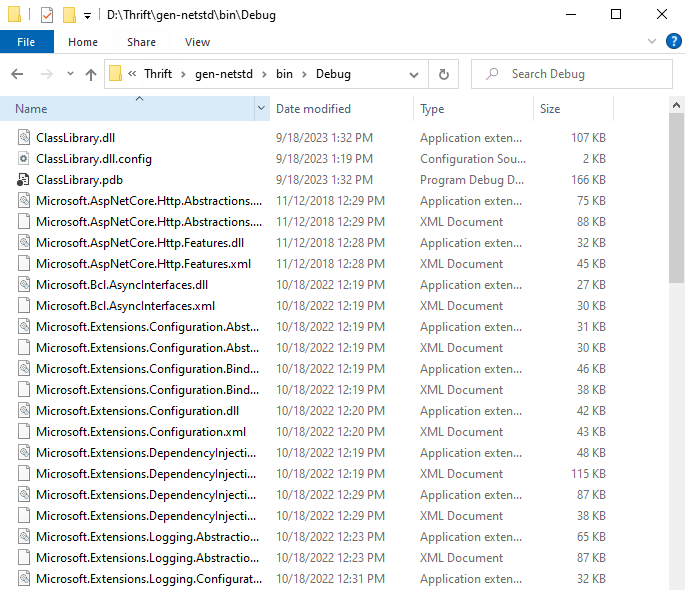The height and width of the screenshot is (590, 686).
Task: Switch to the Home ribbon tab
Action: tap(83, 42)
